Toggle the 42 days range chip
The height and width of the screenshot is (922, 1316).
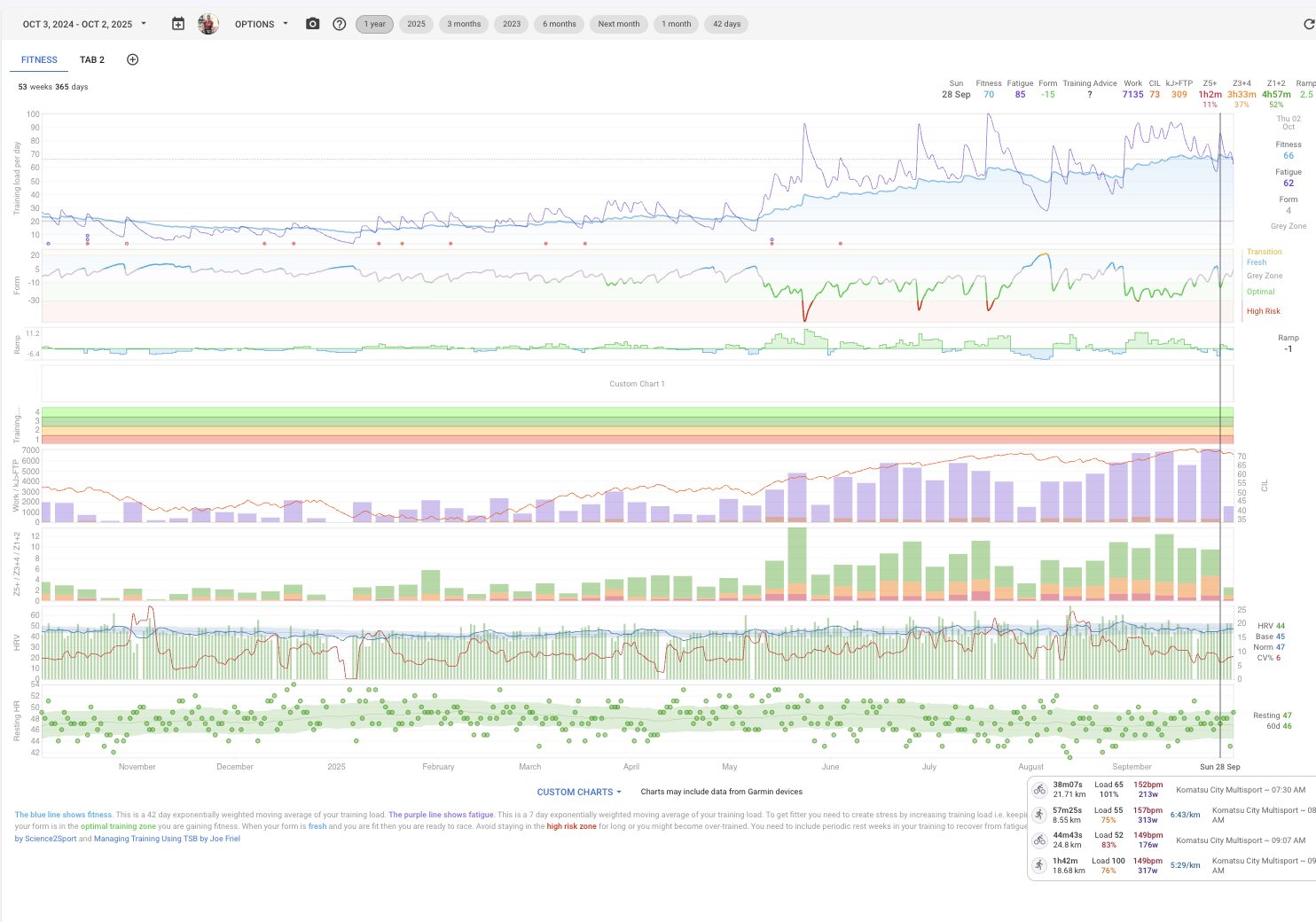pyautogui.click(x=726, y=24)
